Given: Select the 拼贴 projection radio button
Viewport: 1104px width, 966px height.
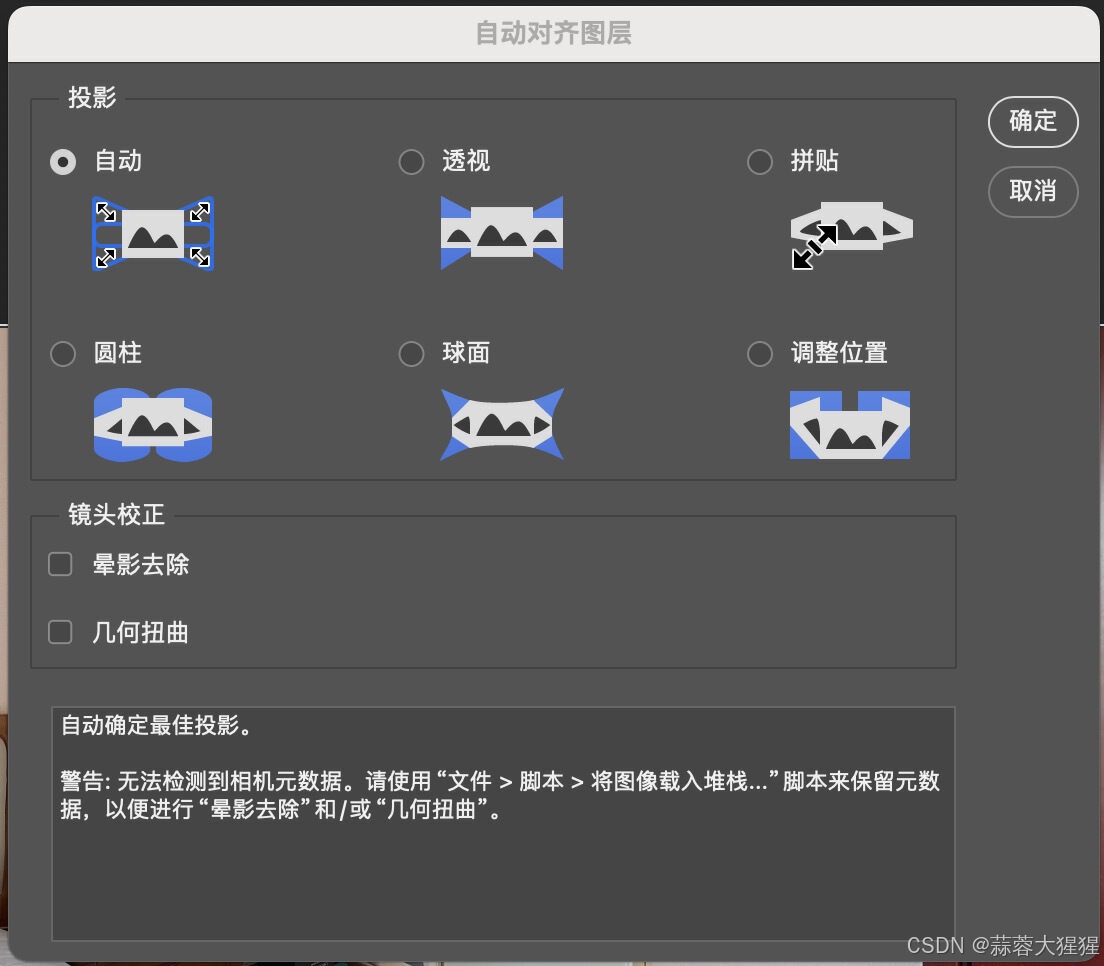Looking at the screenshot, I should coord(760,162).
